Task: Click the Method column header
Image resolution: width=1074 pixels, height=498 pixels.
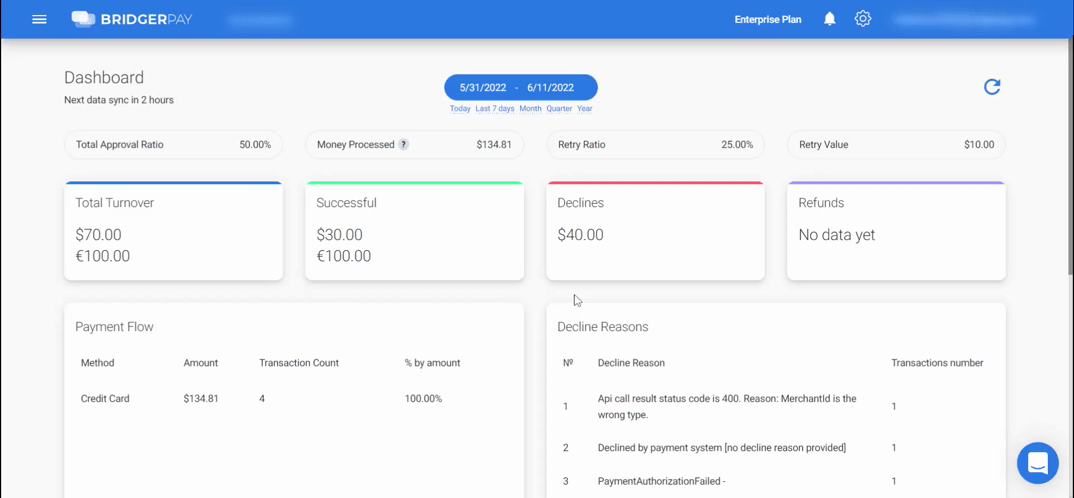Action: pos(97,363)
